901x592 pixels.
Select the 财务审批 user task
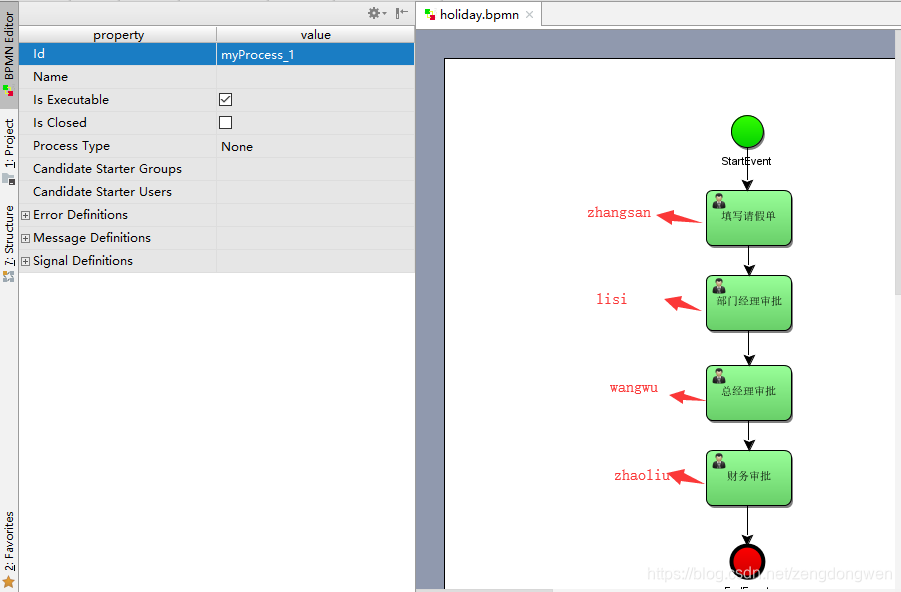749,478
